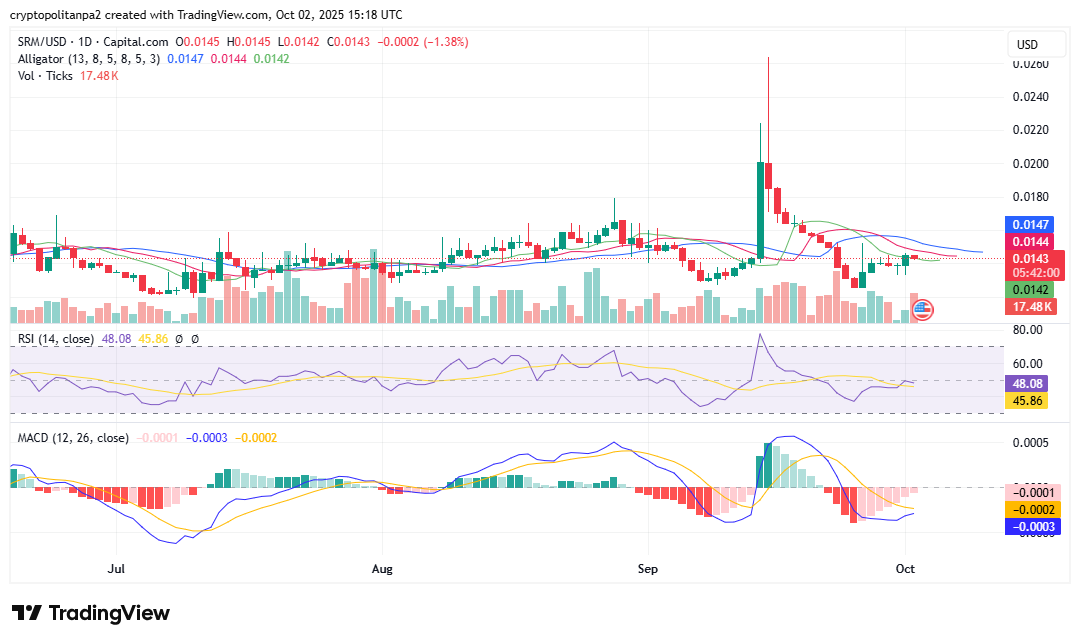Image resolution: width=1080 pixels, height=643 pixels.
Task: Click the second ∅ symbol in RSI legend
Action: click(195, 339)
